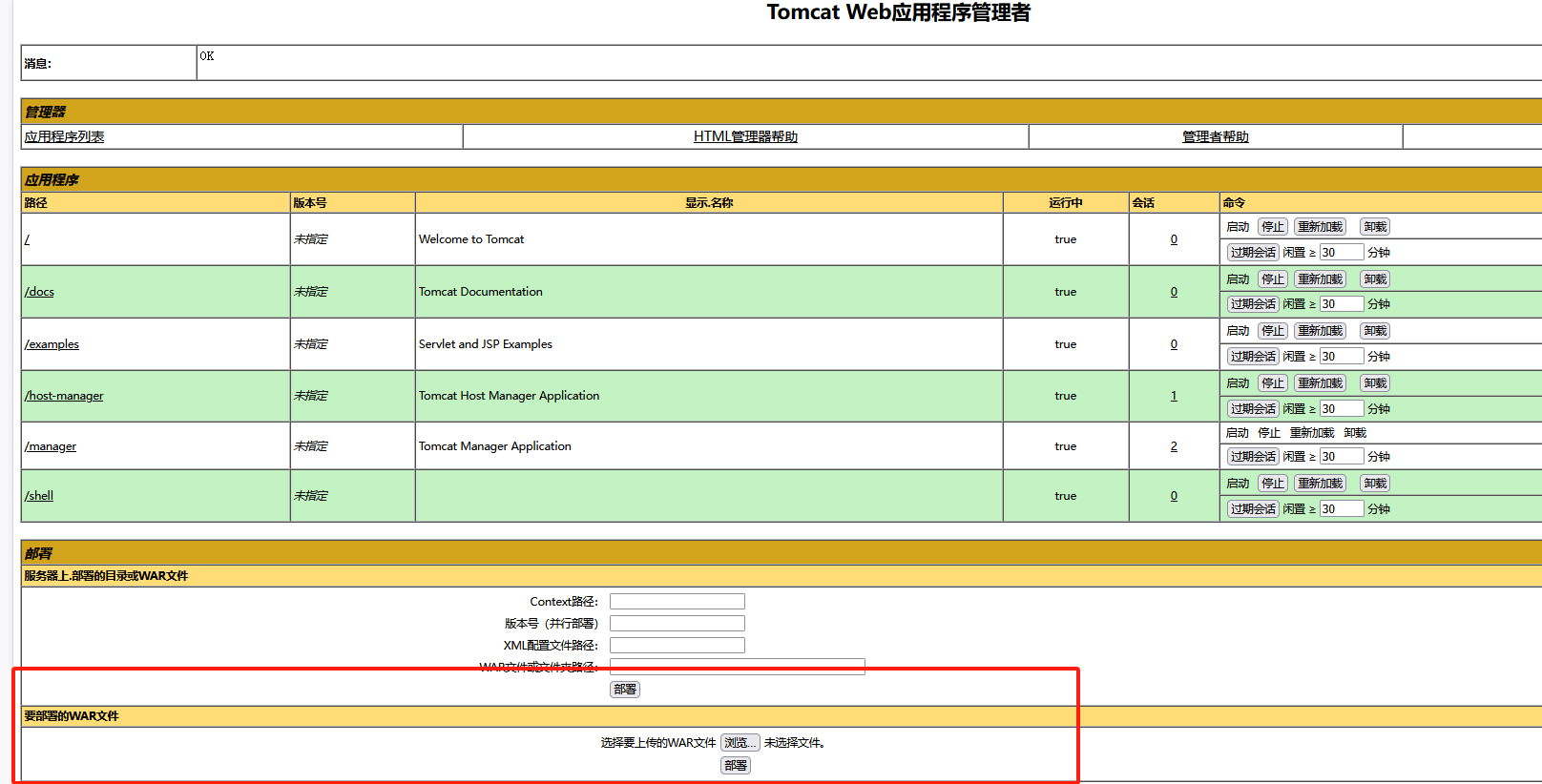Click 部署 button under server directory form

pos(625,690)
